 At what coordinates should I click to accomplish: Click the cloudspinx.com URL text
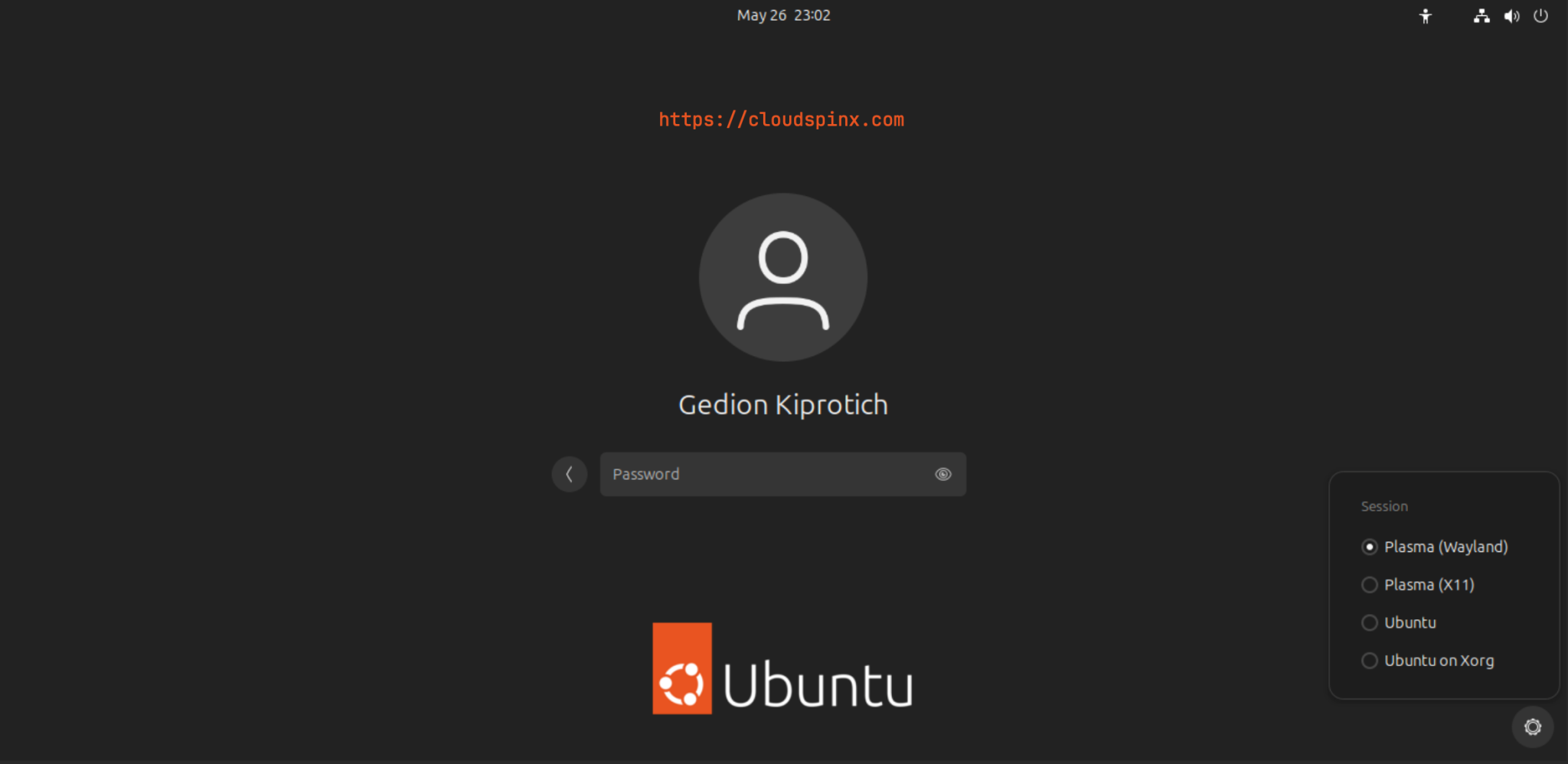coord(781,119)
